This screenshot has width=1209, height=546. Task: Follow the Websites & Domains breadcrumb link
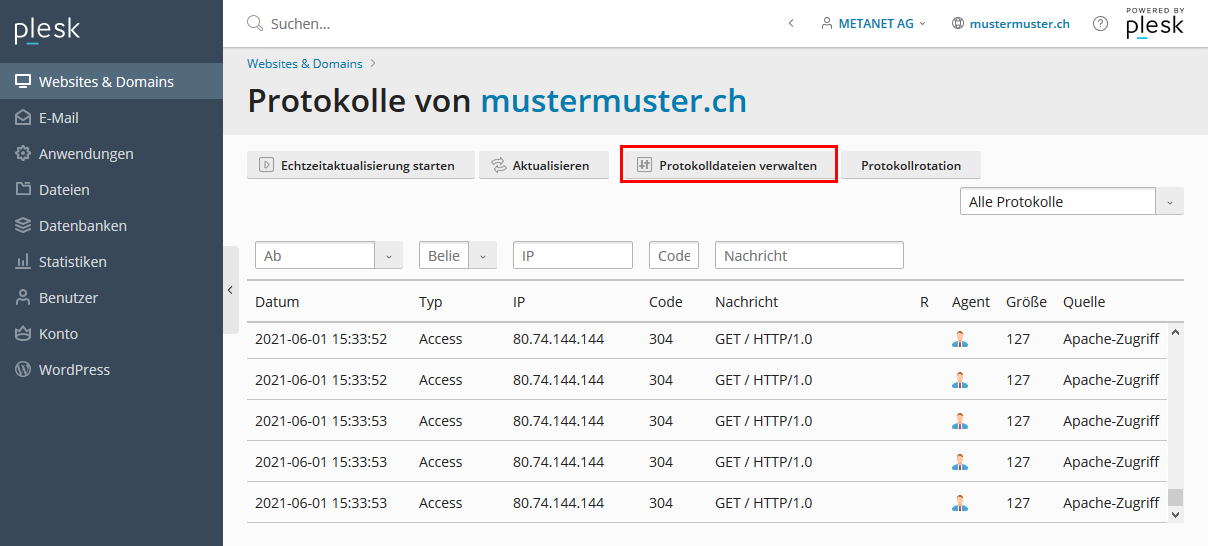click(x=305, y=64)
